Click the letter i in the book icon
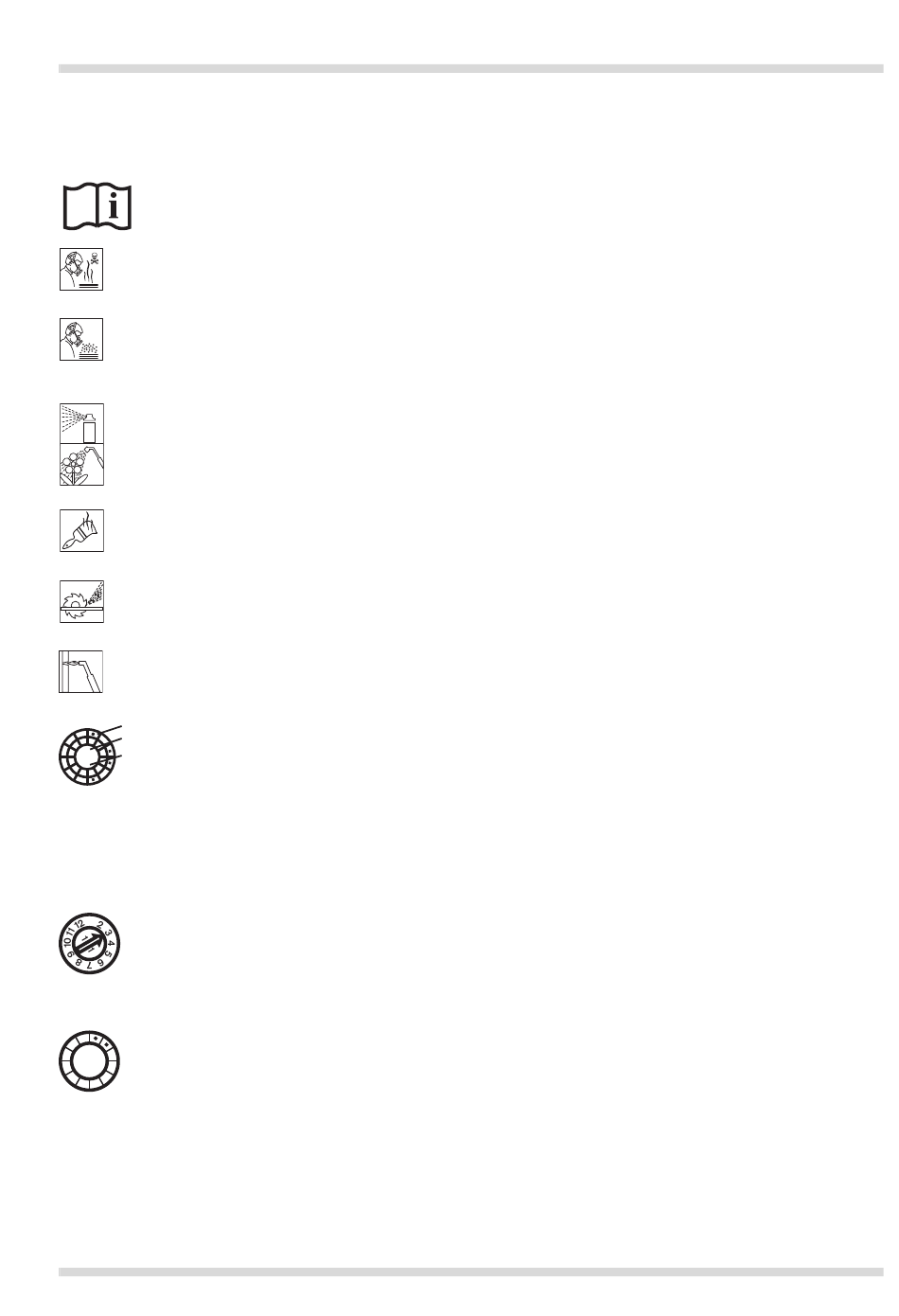This screenshot has width=899, height=1316. tap(115, 205)
